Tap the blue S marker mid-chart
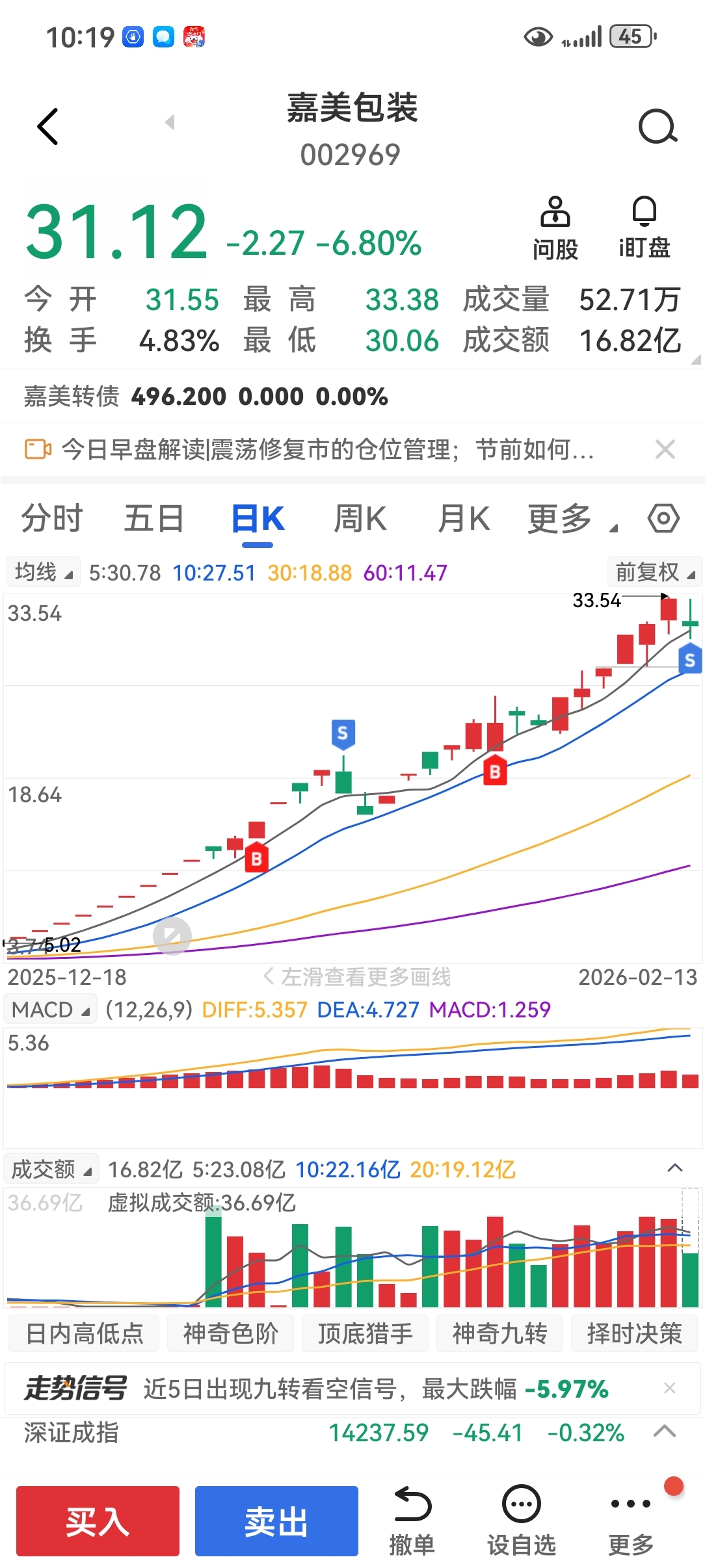 [343, 735]
